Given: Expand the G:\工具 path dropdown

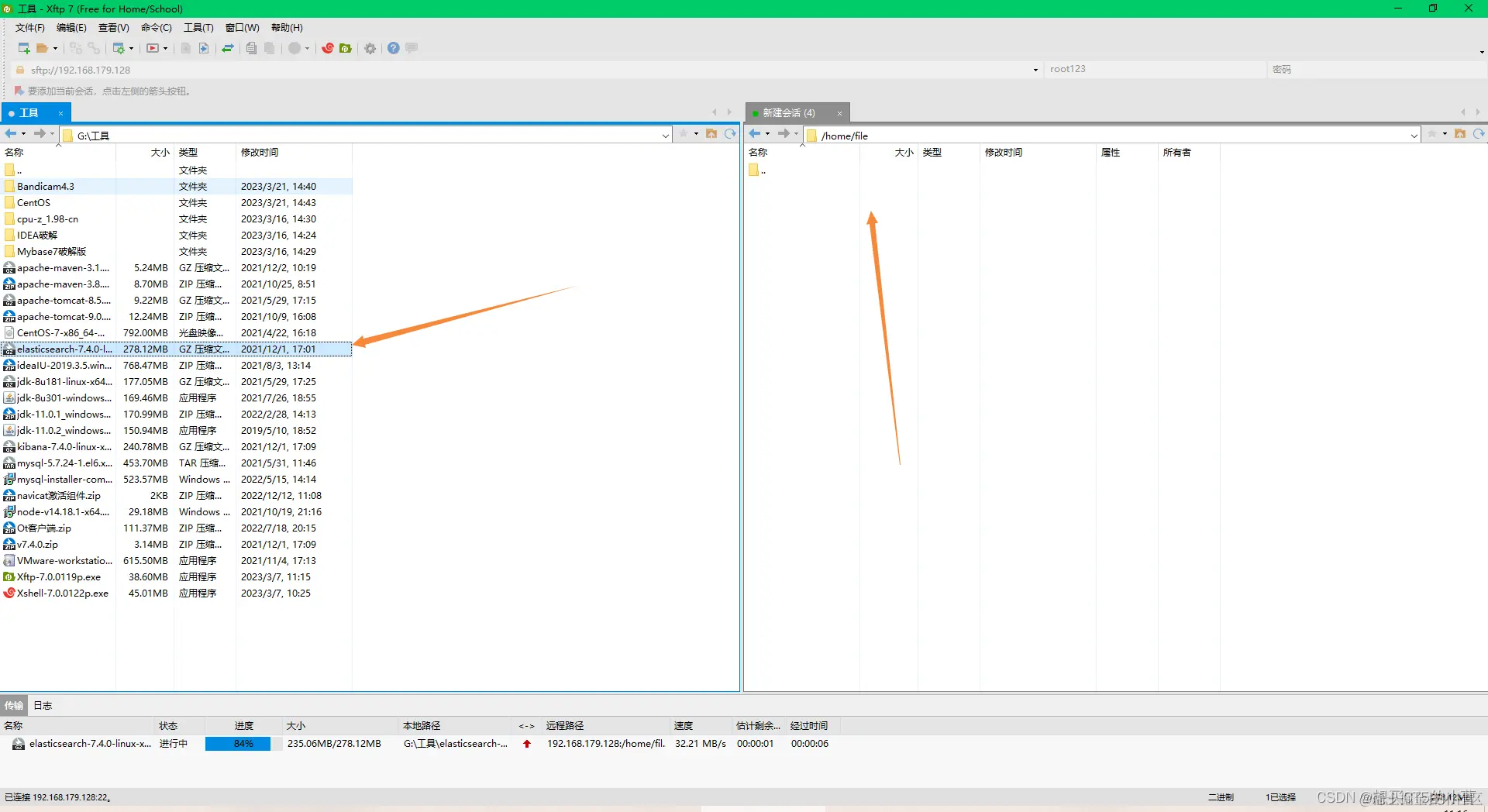Looking at the screenshot, I should (x=666, y=136).
